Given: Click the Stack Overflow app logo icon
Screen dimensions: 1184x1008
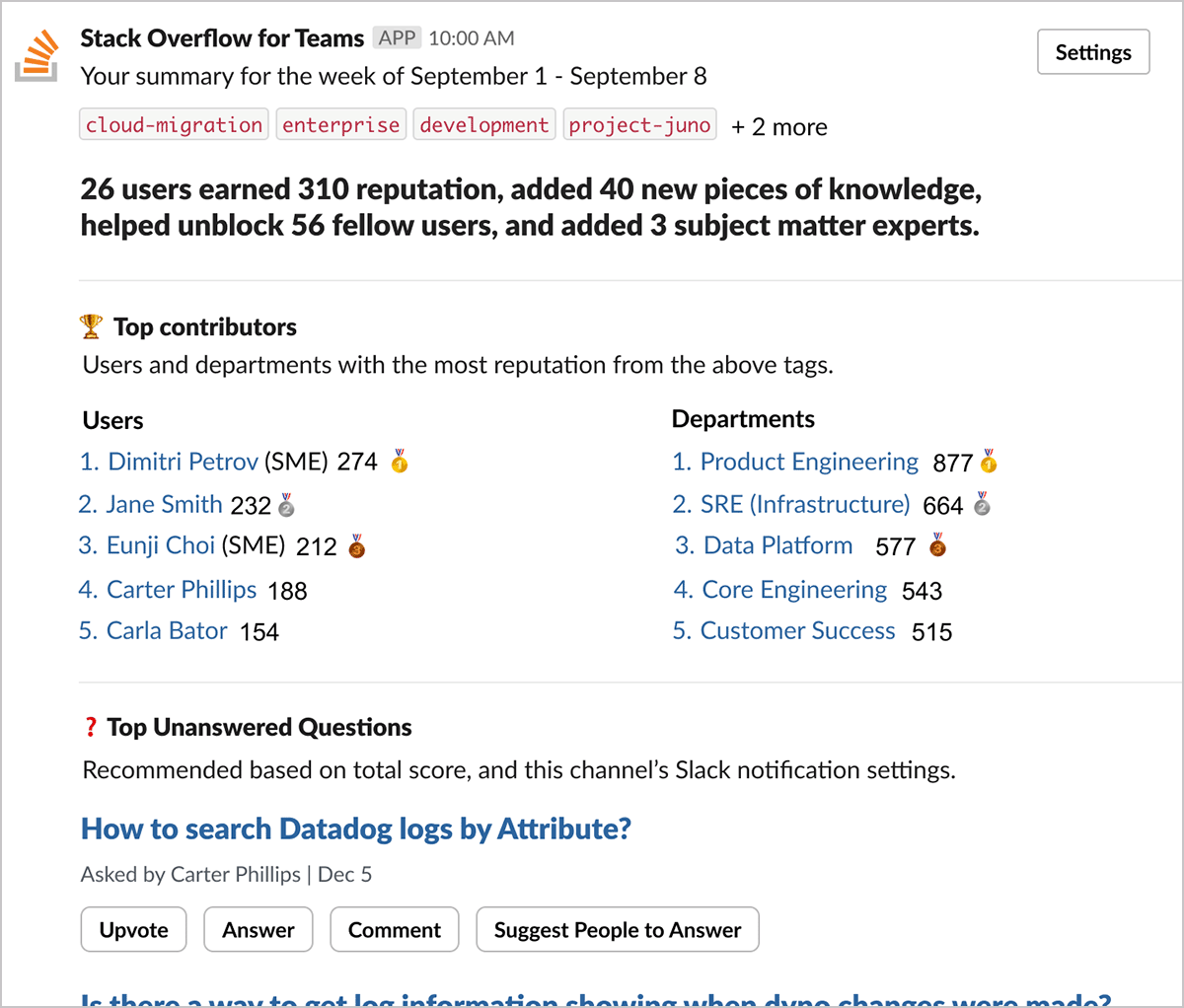Looking at the screenshot, I should click(x=37, y=56).
